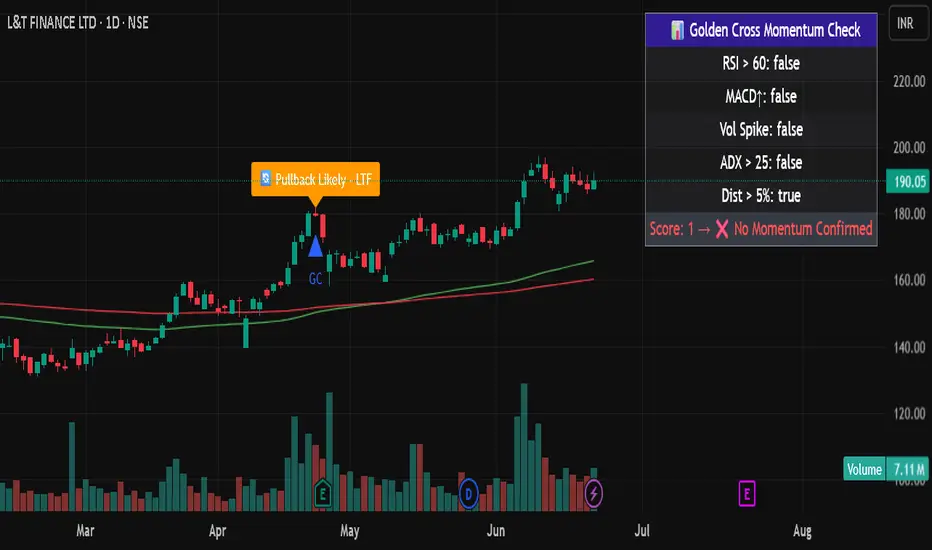Click the 120.00 price axis label

click(x=909, y=413)
